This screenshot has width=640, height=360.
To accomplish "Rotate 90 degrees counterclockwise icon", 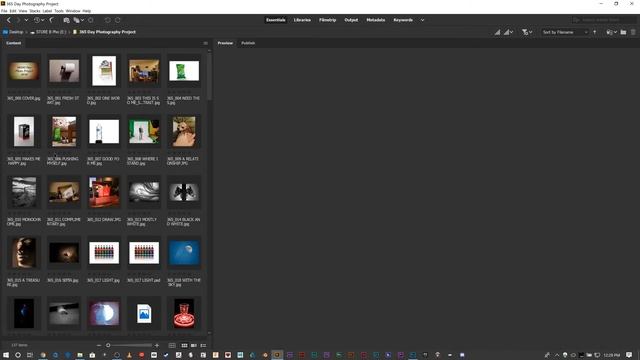I will tap(108, 20).
